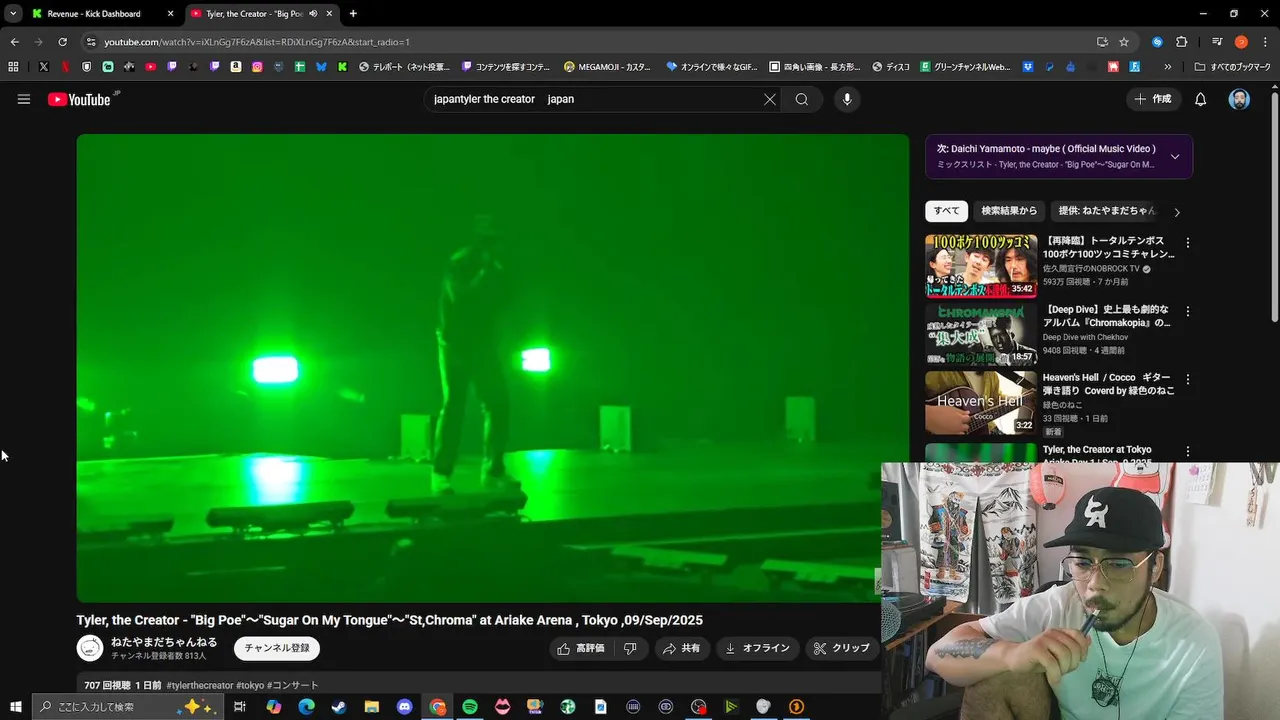
Task: Open Chrome three-dot menu
Action: coord(1265,42)
